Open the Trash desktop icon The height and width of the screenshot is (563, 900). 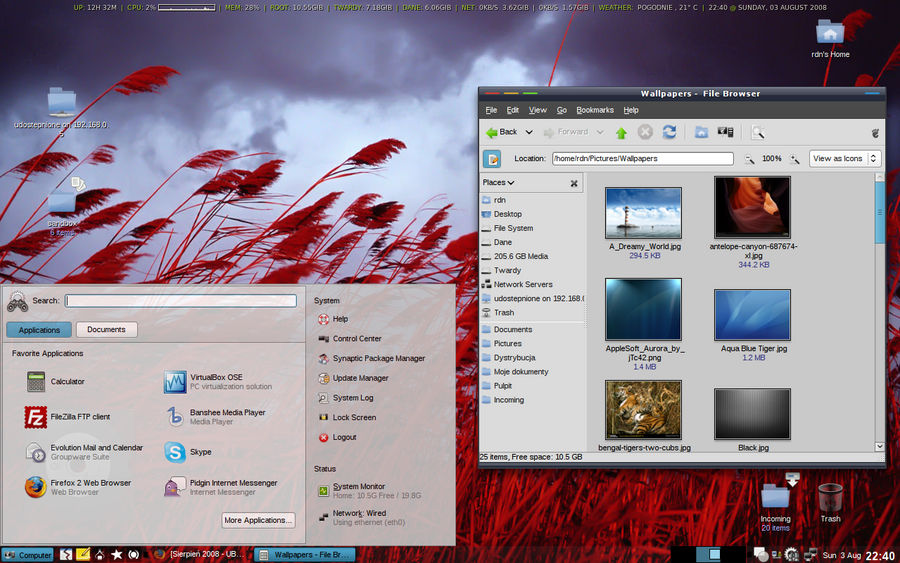tap(830, 503)
